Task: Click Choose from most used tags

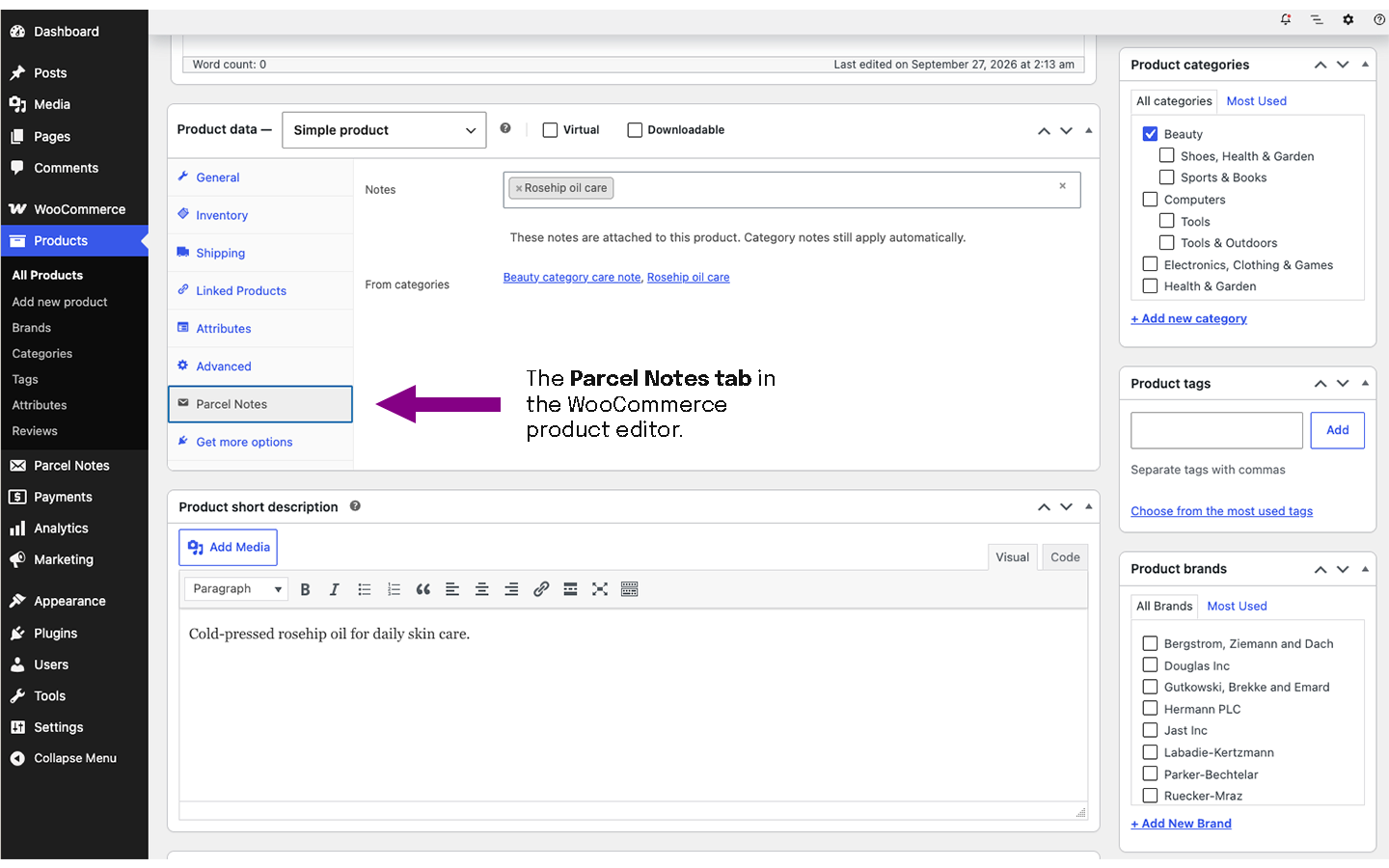Action: (1221, 511)
